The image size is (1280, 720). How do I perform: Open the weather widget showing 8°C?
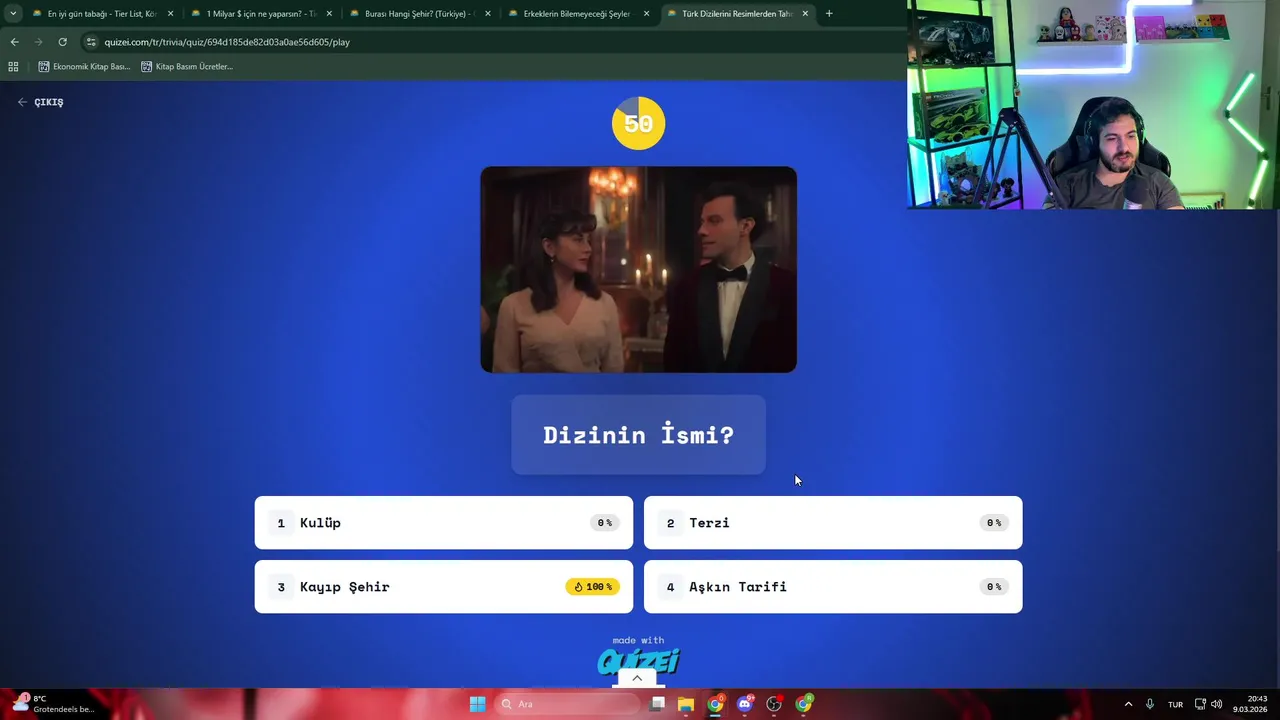tap(52, 703)
